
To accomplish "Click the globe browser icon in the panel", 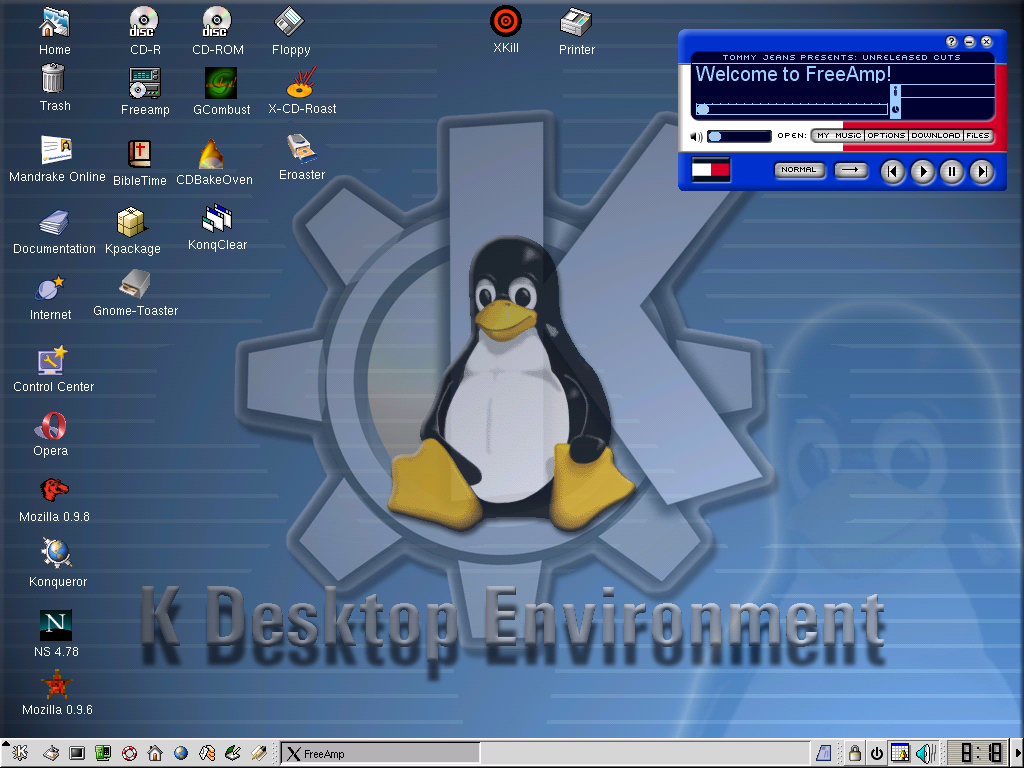I will [181, 754].
